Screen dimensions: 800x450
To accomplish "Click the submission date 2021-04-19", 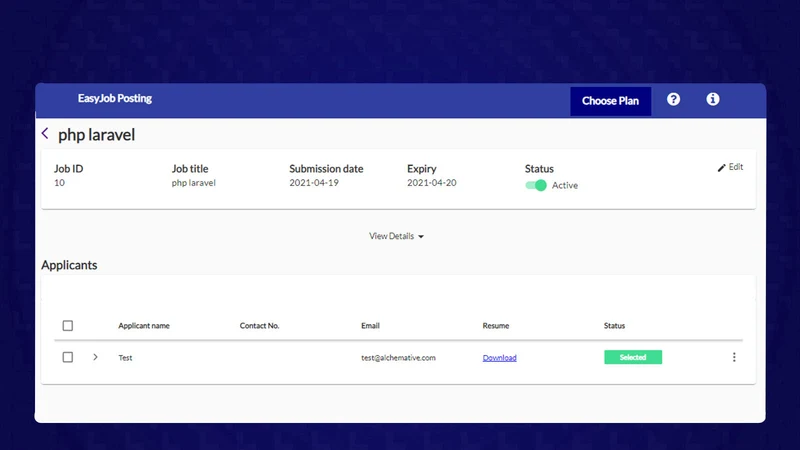I will click(x=314, y=183).
